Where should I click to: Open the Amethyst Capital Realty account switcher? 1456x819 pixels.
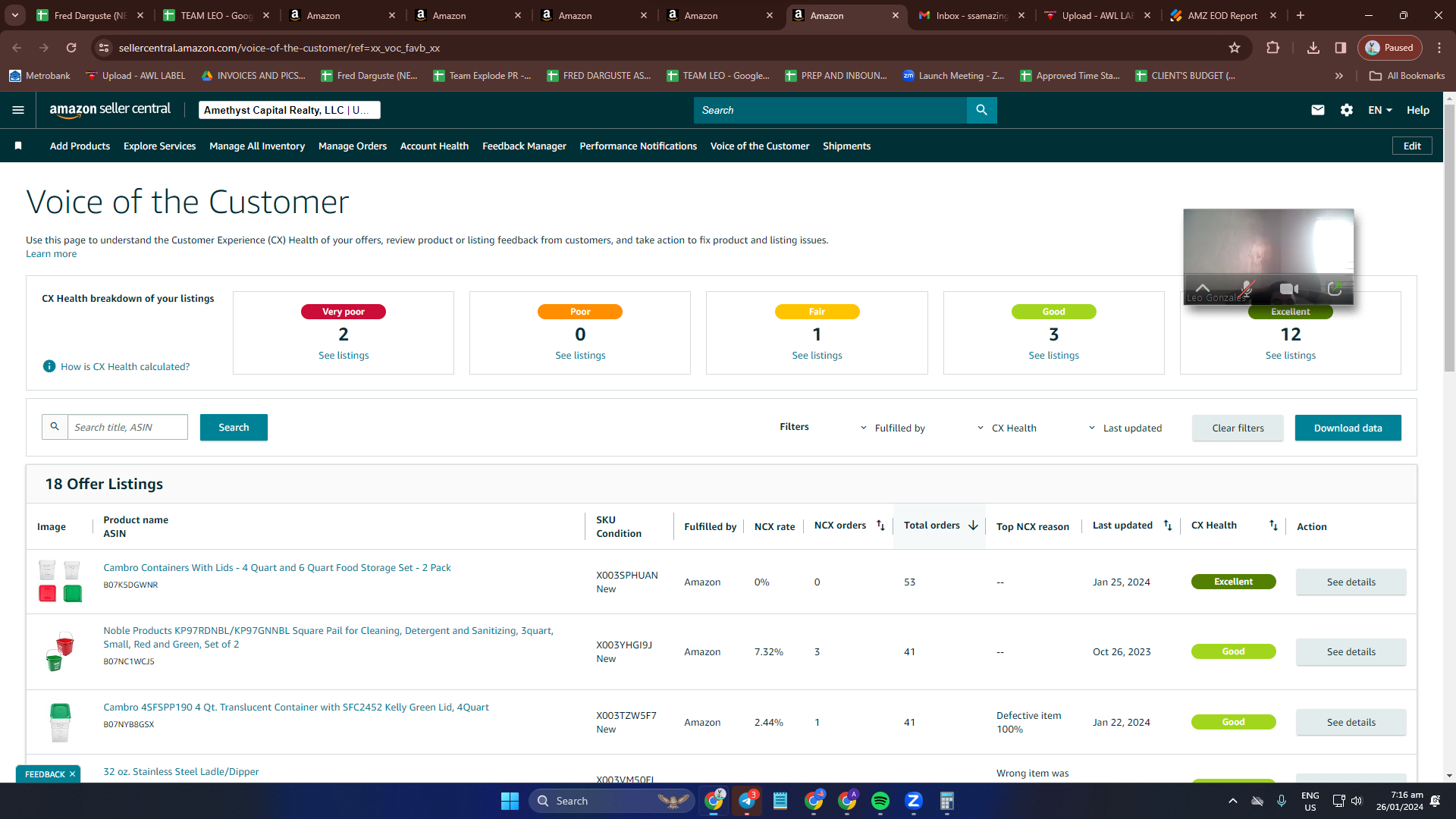pos(289,110)
